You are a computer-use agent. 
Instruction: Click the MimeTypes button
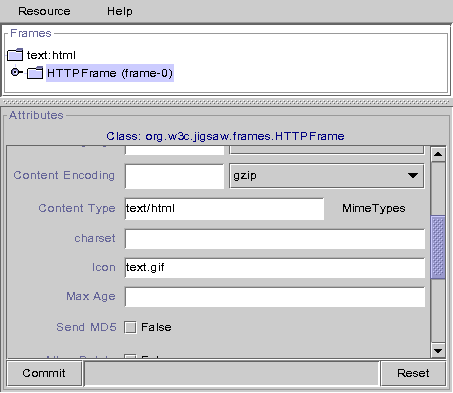(374, 208)
